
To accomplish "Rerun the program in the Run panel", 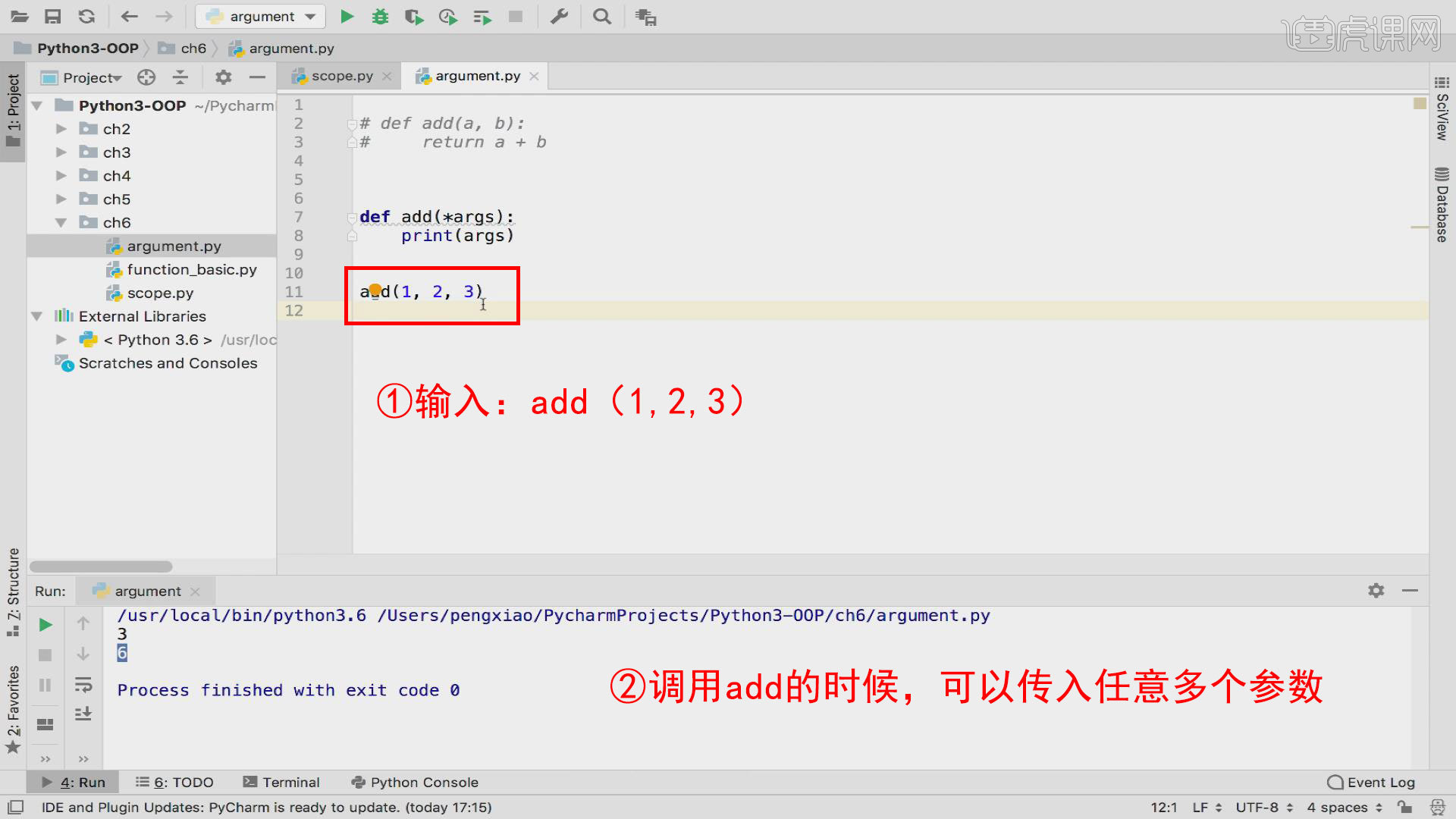I will pos(45,624).
